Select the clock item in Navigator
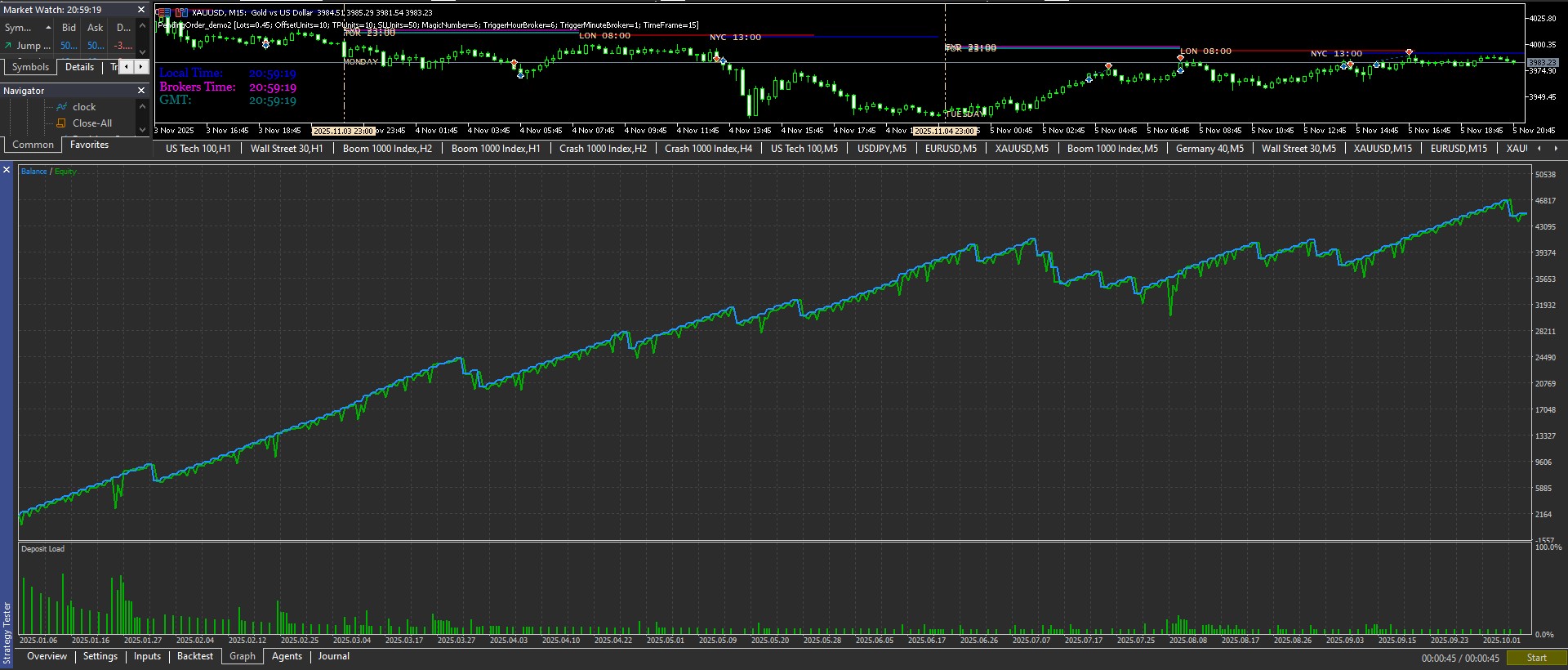Image resolution: width=1568 pixels, height=670 pixels. pyautogui.click(x=84, y=107)
